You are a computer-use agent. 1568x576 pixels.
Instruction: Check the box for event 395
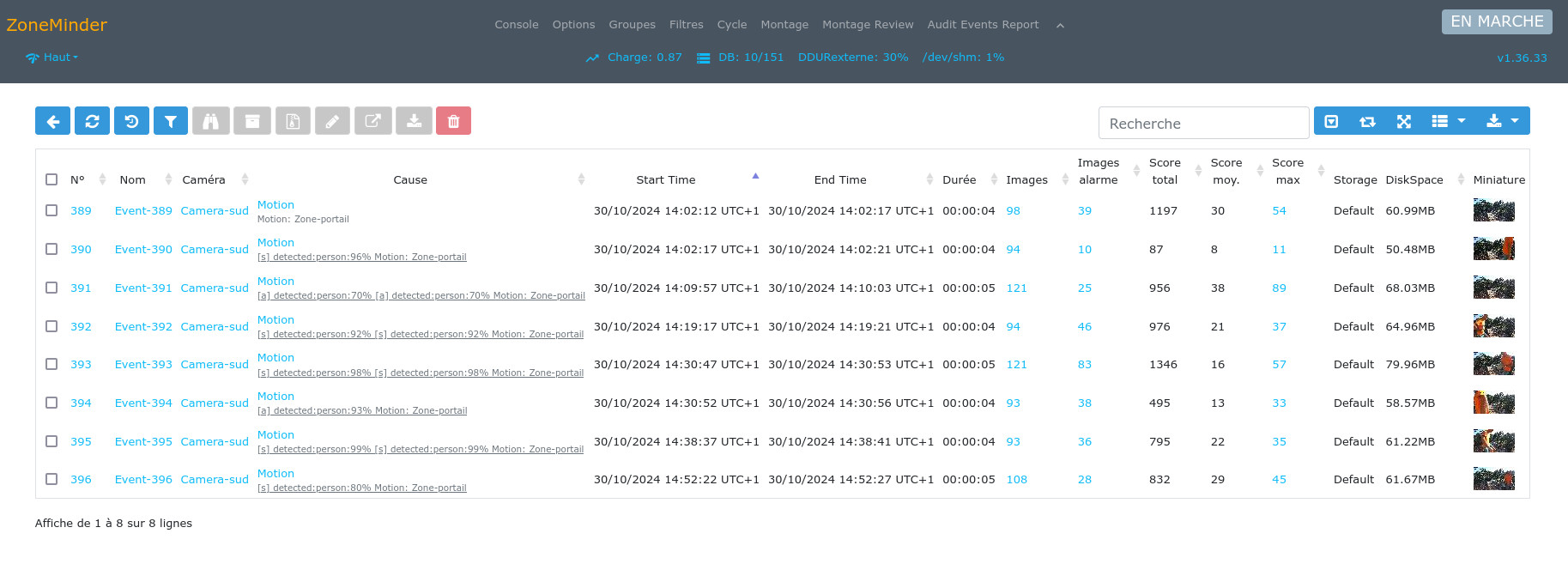(x=51, y=441)
